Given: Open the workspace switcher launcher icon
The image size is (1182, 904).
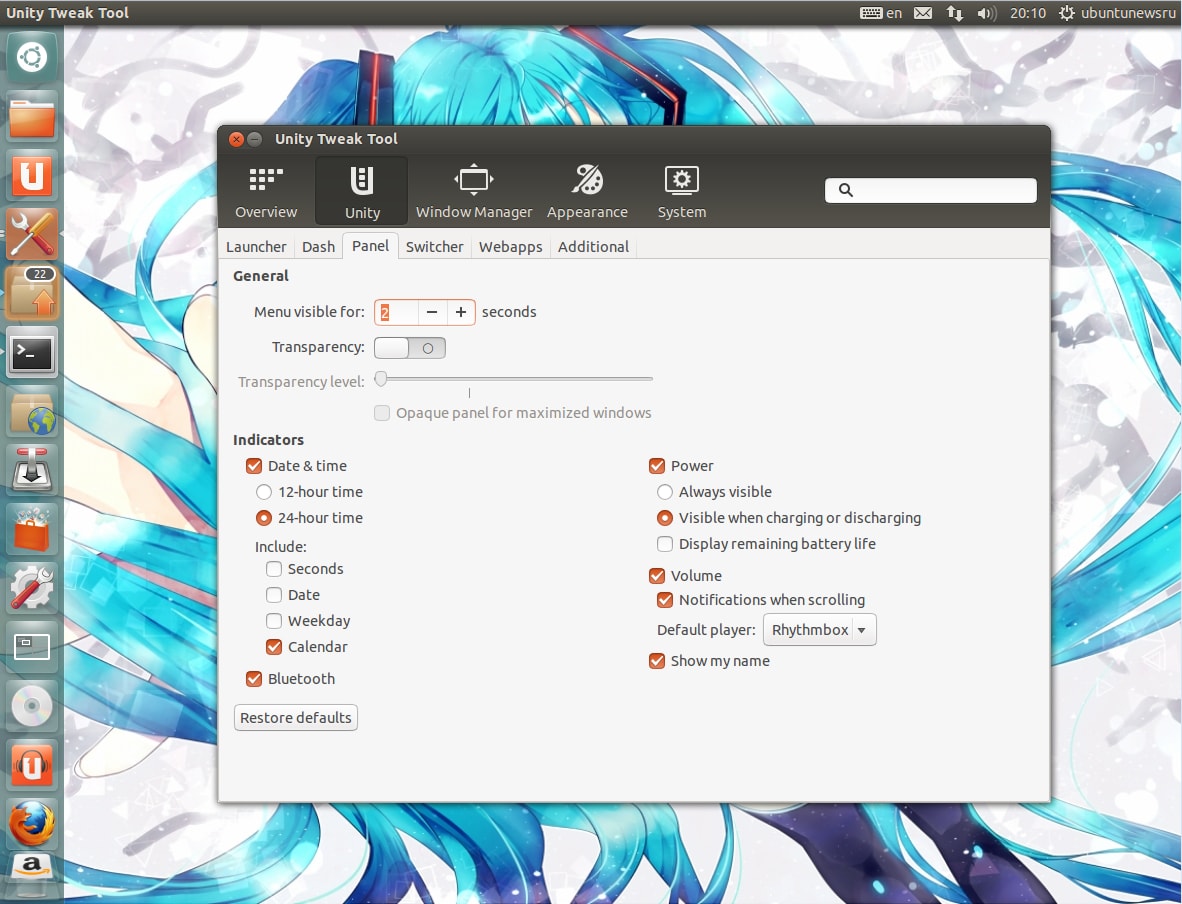Looking at the screenshot, I should [x=32, y=647].
